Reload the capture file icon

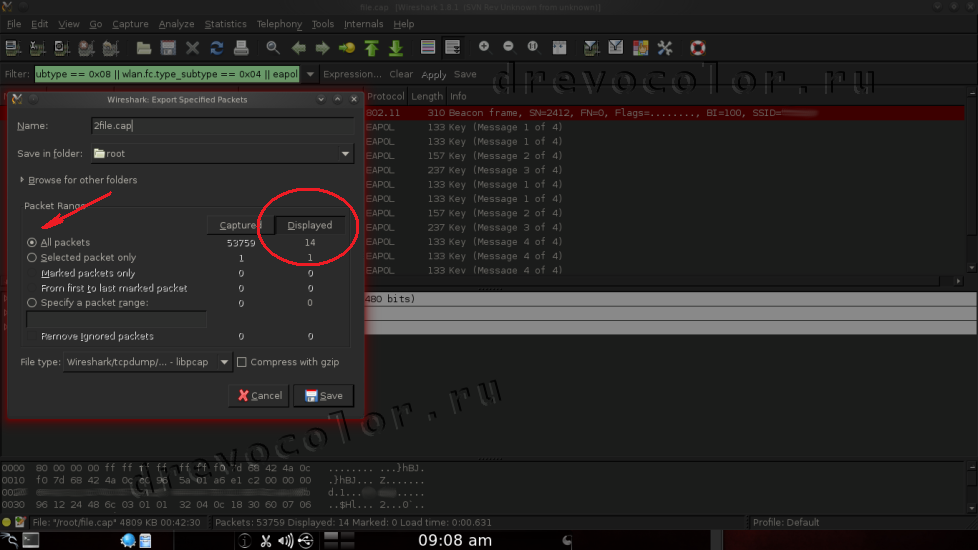tap(216, 47)
